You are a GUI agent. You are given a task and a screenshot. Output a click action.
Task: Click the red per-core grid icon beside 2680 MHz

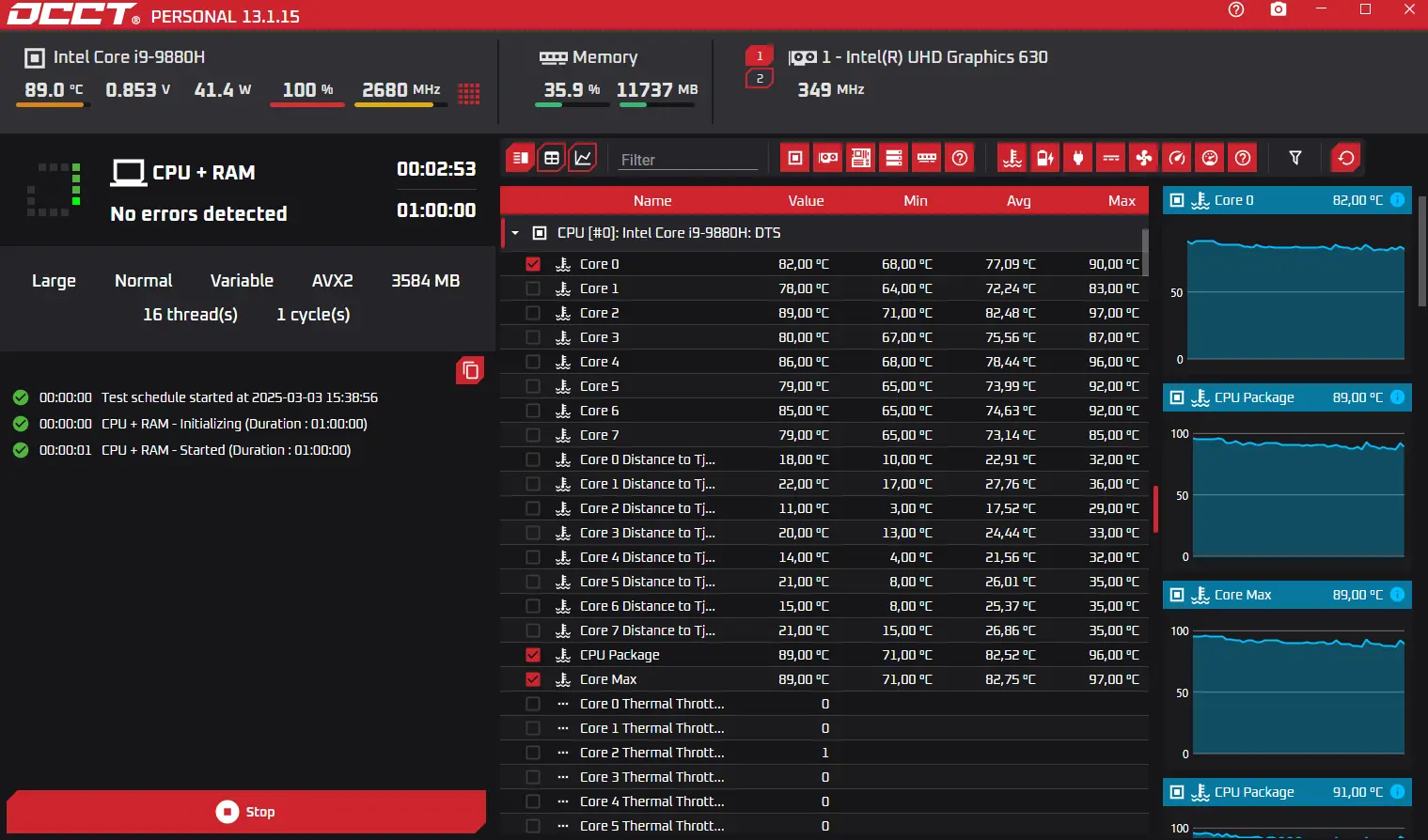pyautogui.click(x=468, y=93)
